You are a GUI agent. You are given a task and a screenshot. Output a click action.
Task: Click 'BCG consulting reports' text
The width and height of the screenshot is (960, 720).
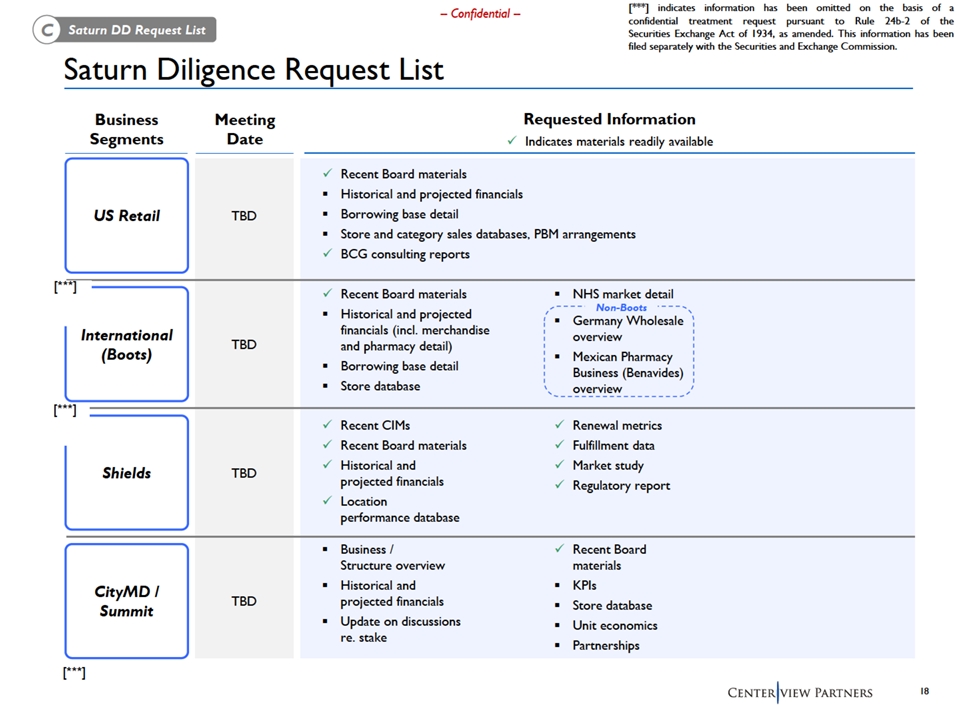(405, 254)
